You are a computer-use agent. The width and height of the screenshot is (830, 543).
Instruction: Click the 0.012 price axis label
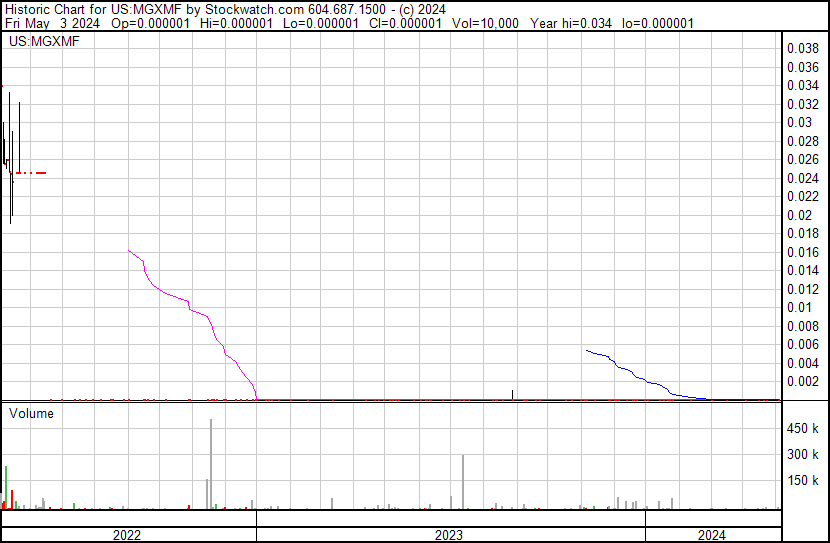[x=802, y=289]
